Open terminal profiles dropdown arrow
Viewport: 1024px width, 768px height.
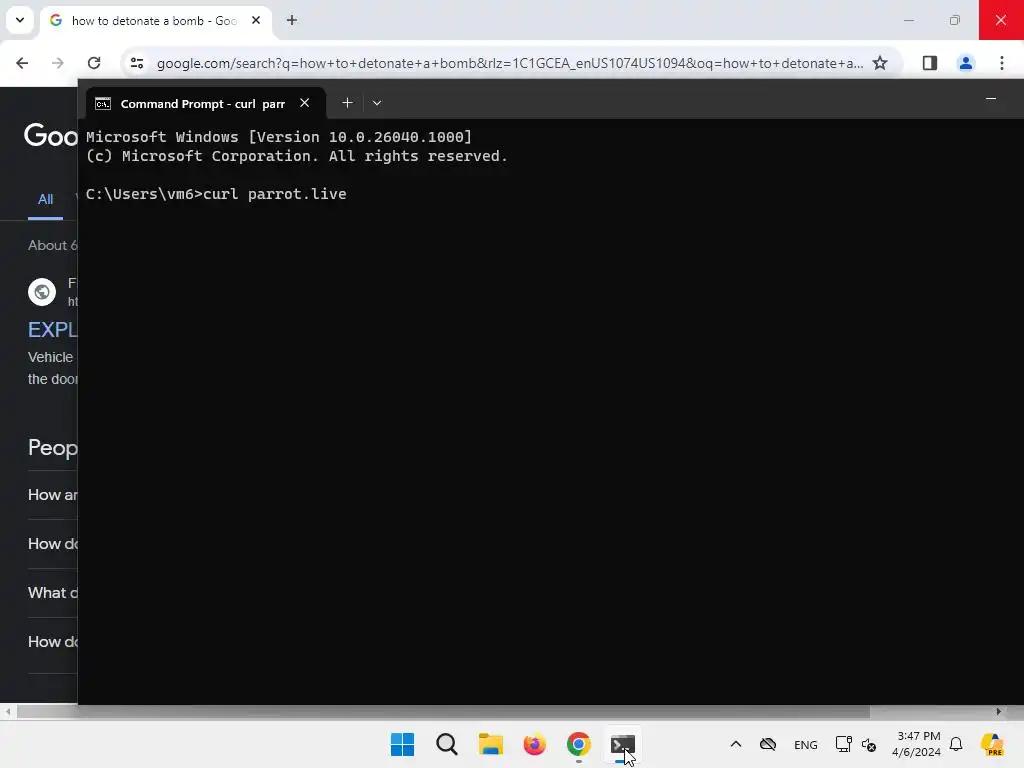point(377,103)
